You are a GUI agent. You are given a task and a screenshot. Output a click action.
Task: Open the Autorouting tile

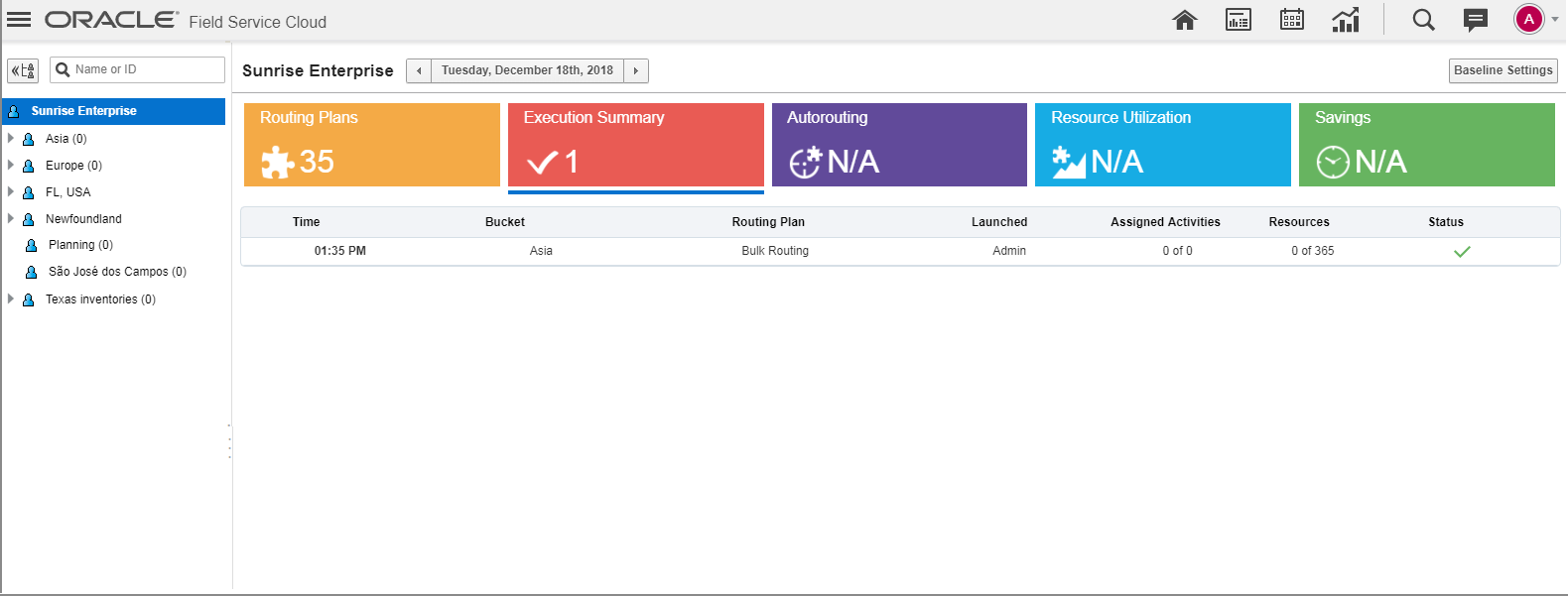pos(899,145)
